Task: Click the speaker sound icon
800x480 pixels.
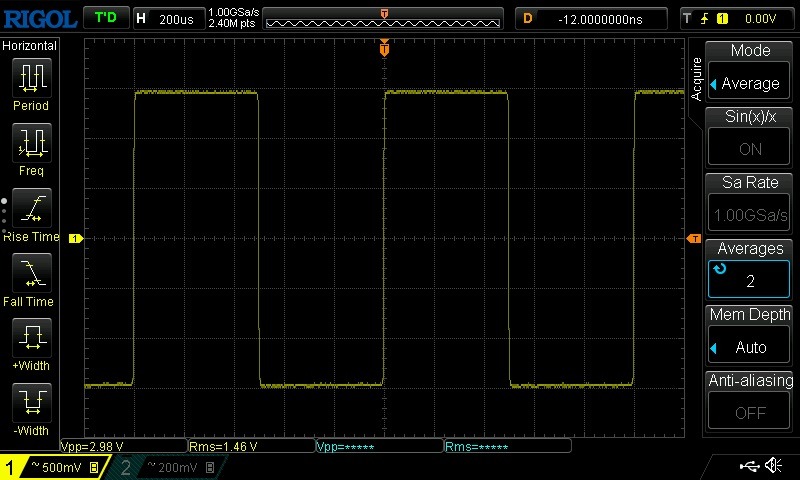Action: [774, 465]
